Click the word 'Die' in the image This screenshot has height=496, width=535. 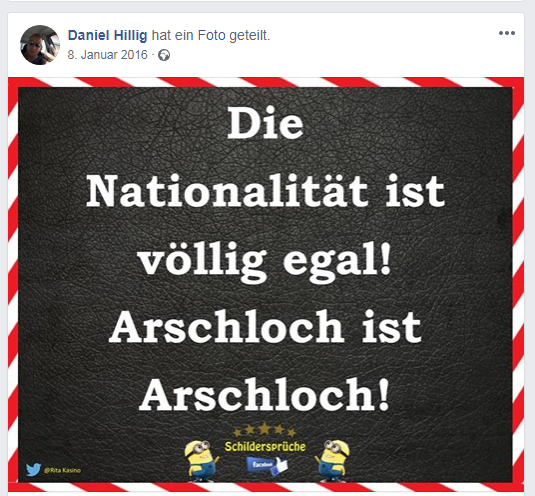tap(265, 123)
